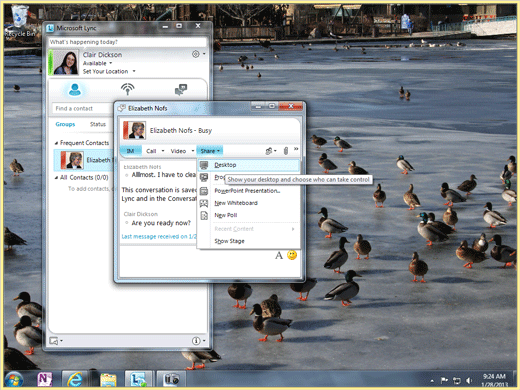Select New Whiteboard from Share menu

[x=249, y=203]
